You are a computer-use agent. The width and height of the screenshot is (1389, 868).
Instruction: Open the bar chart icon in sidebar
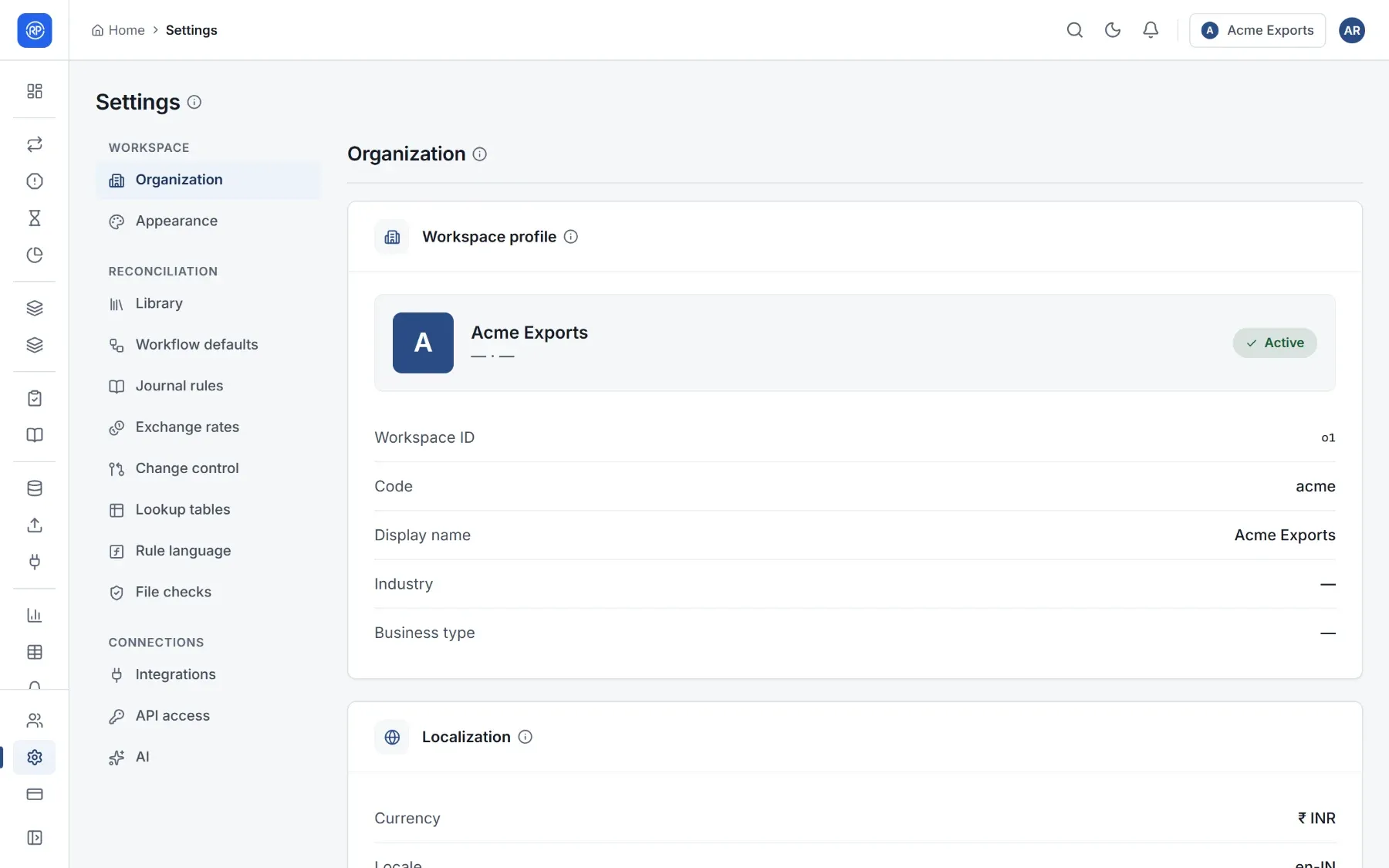coord(35,615)
